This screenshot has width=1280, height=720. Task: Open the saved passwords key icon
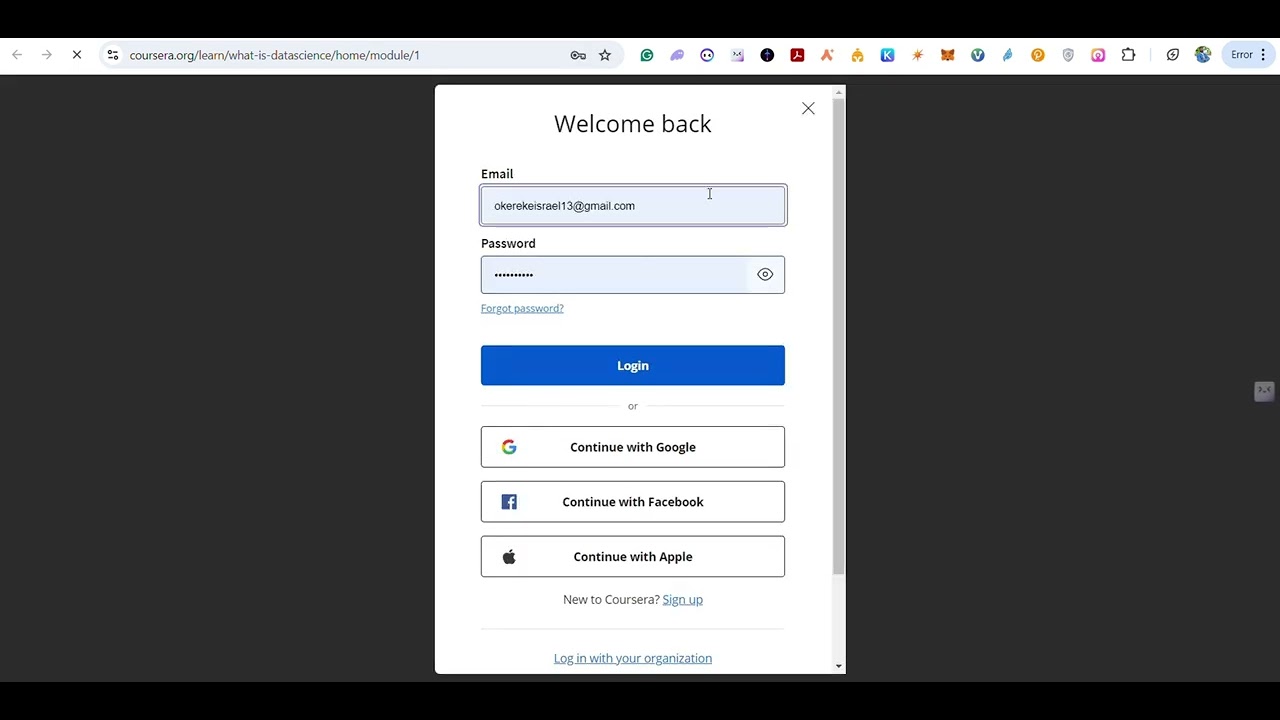[578, 55]
